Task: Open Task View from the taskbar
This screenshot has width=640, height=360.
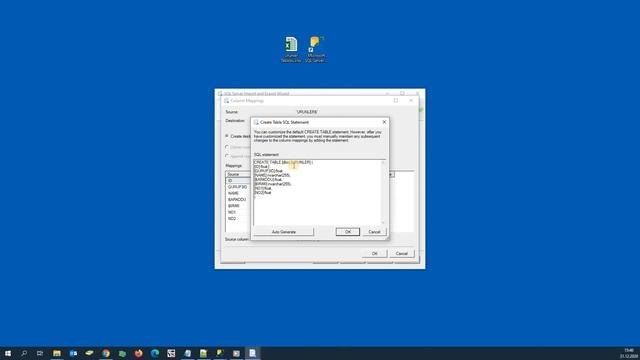Action: [x=40, y=353]
